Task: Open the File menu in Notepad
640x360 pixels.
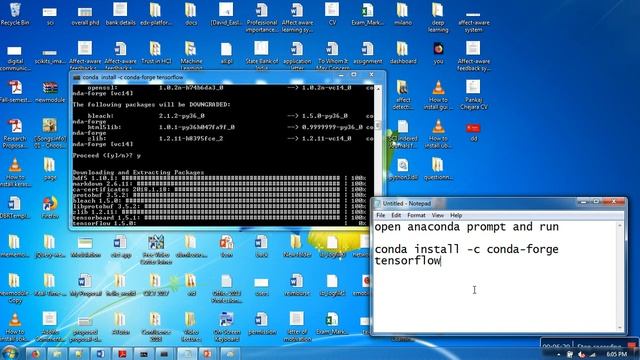Action: (380, 215)
